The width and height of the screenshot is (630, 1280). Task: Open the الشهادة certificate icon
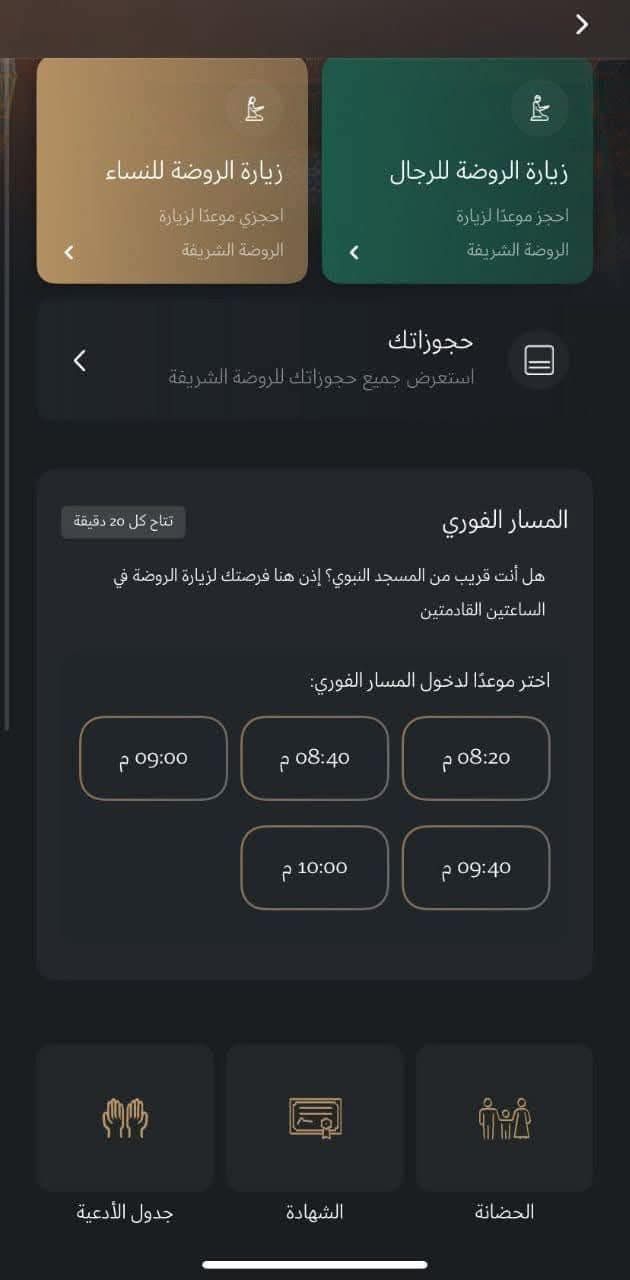315,1118
